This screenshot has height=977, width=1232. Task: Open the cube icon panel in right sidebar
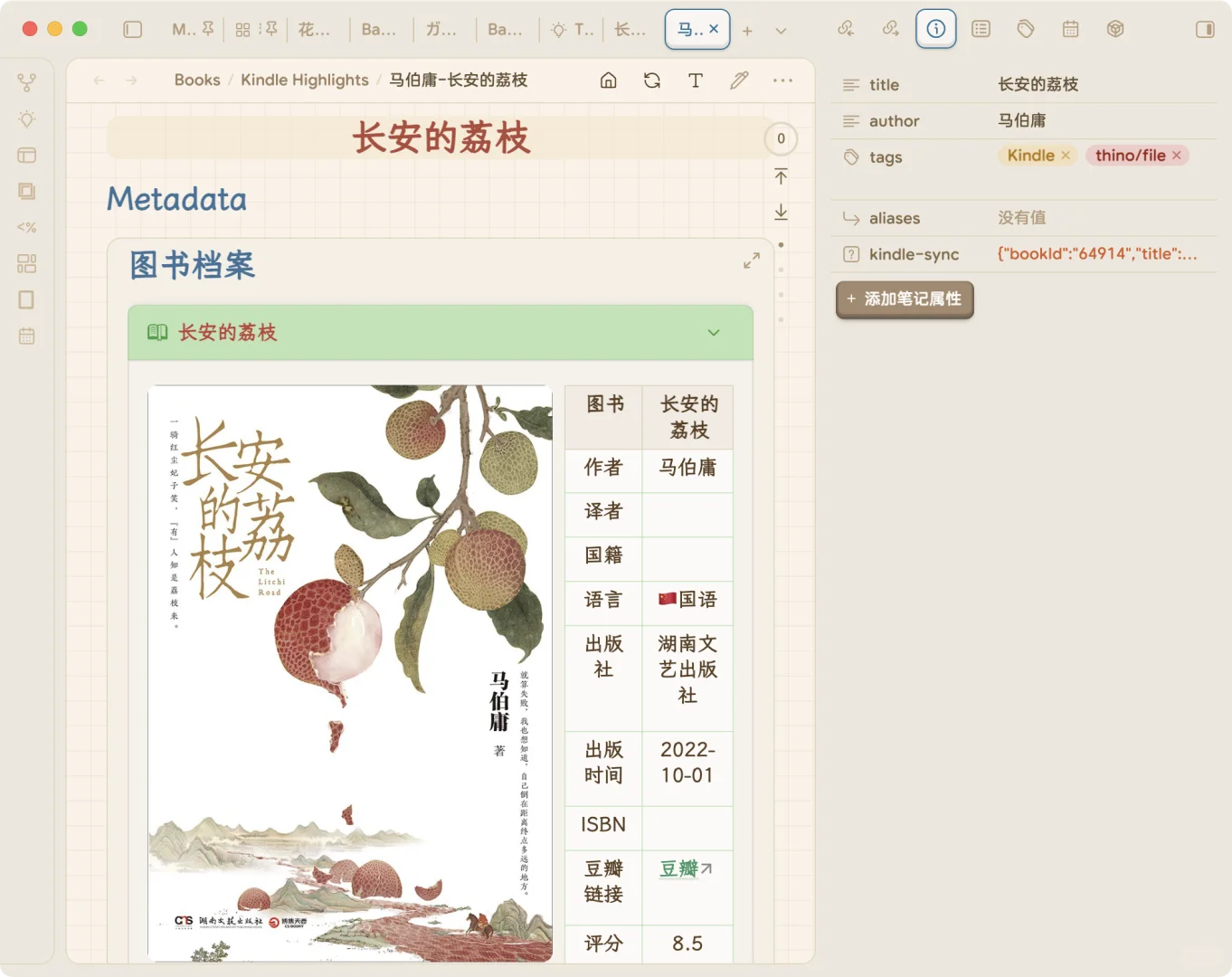(x=1115, y=29)
